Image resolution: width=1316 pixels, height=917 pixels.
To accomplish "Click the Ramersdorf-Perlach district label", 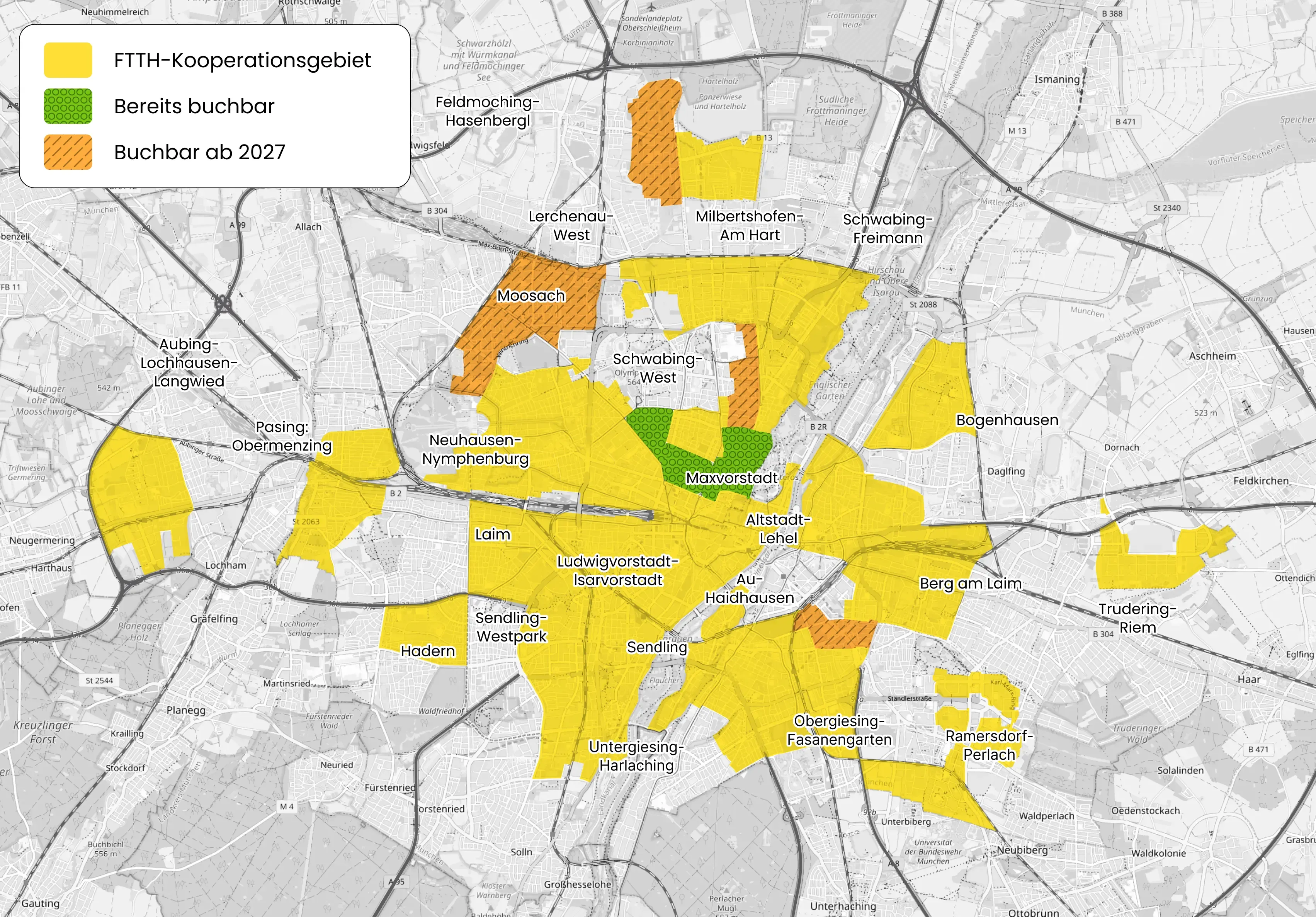I will pyautogui.click(x=989, y=745).
